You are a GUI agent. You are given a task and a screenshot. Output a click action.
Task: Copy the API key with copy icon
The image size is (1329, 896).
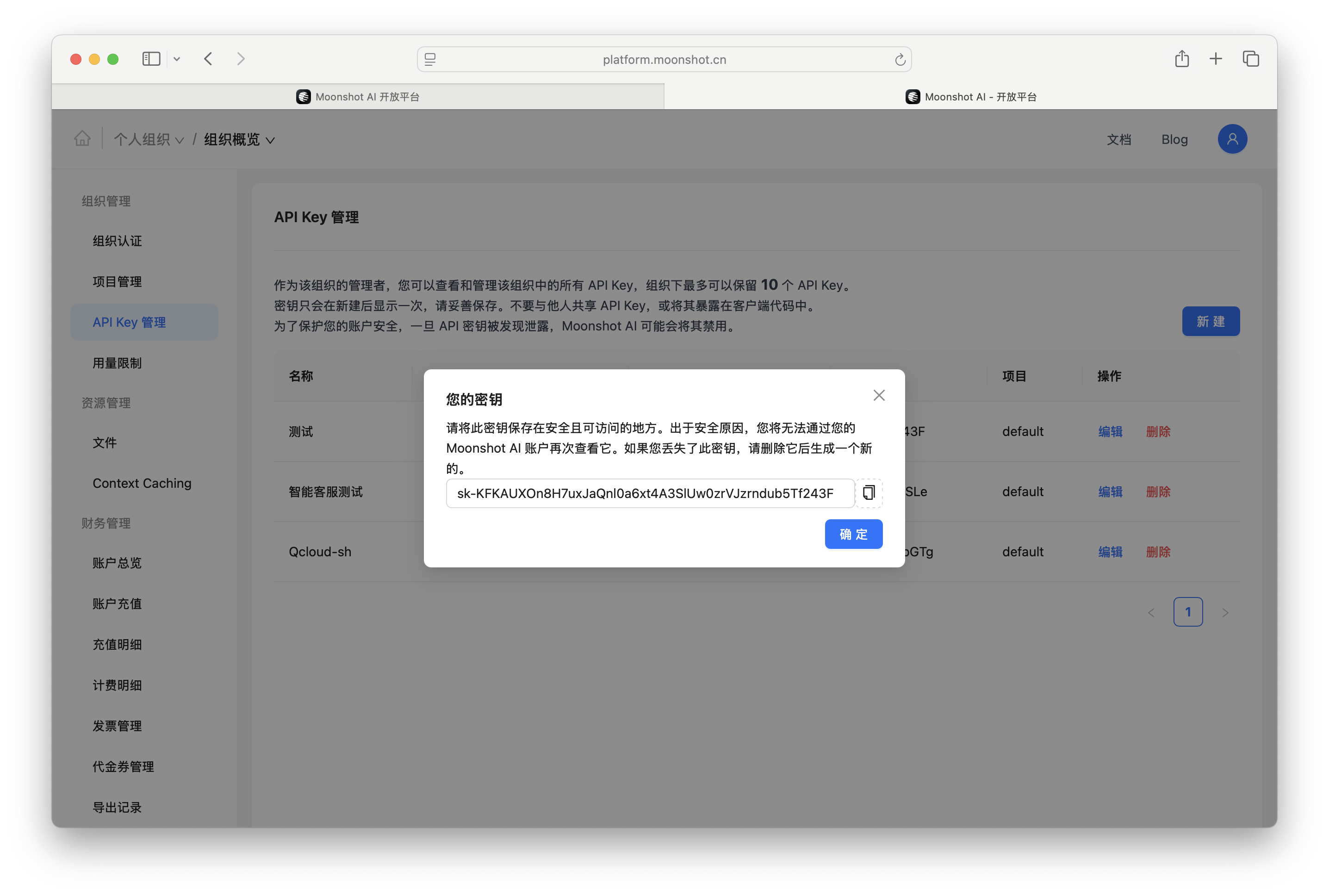pyautogui.click(x=869, y=492)
